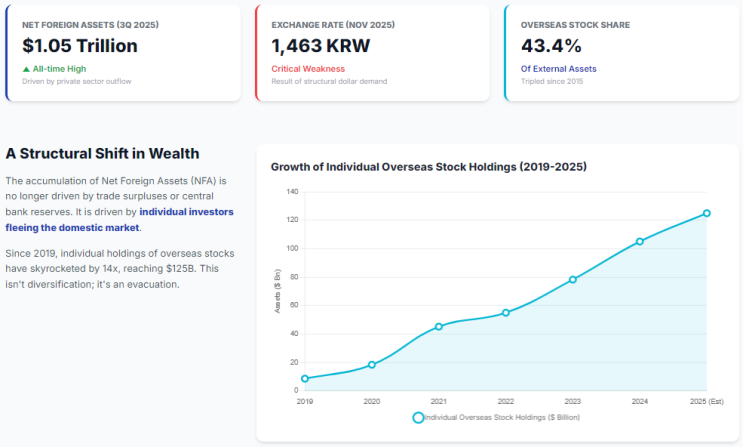Click the '2025 (Est)' x-axis label
The height and width of the screenshot is (447, 743).
tap(707, 401)
